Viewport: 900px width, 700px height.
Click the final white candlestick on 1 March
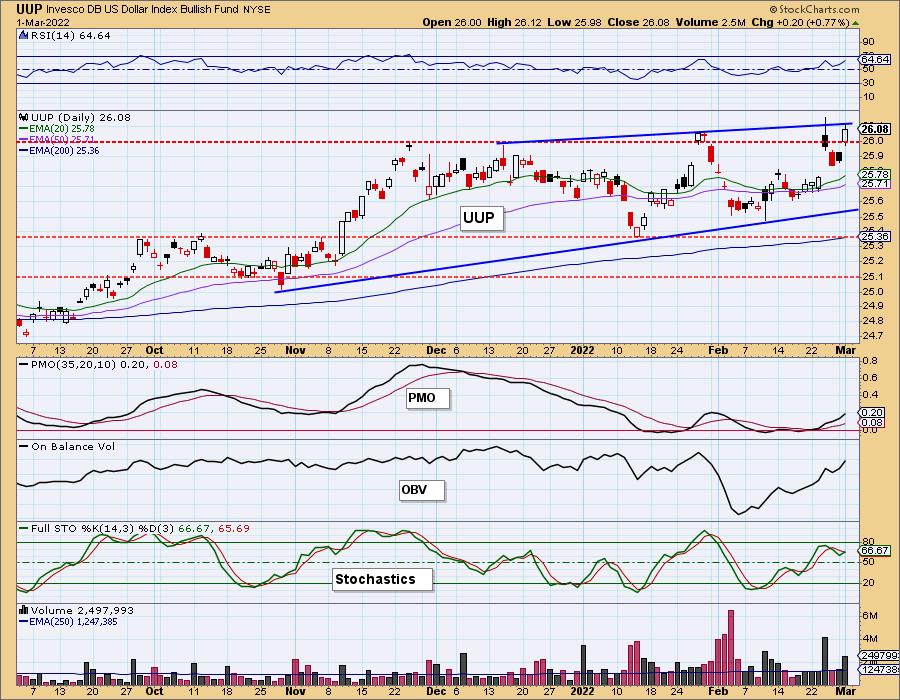coord(845,136)
